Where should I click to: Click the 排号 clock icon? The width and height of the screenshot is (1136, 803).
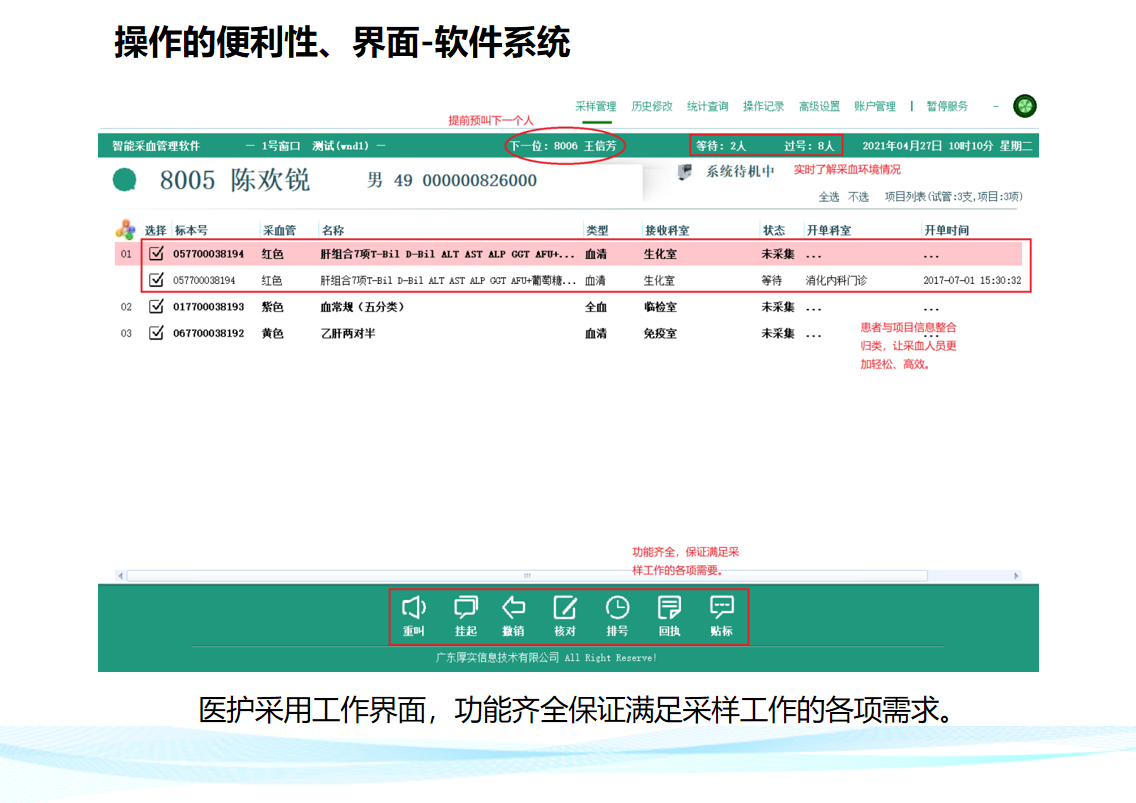[617, 607]
